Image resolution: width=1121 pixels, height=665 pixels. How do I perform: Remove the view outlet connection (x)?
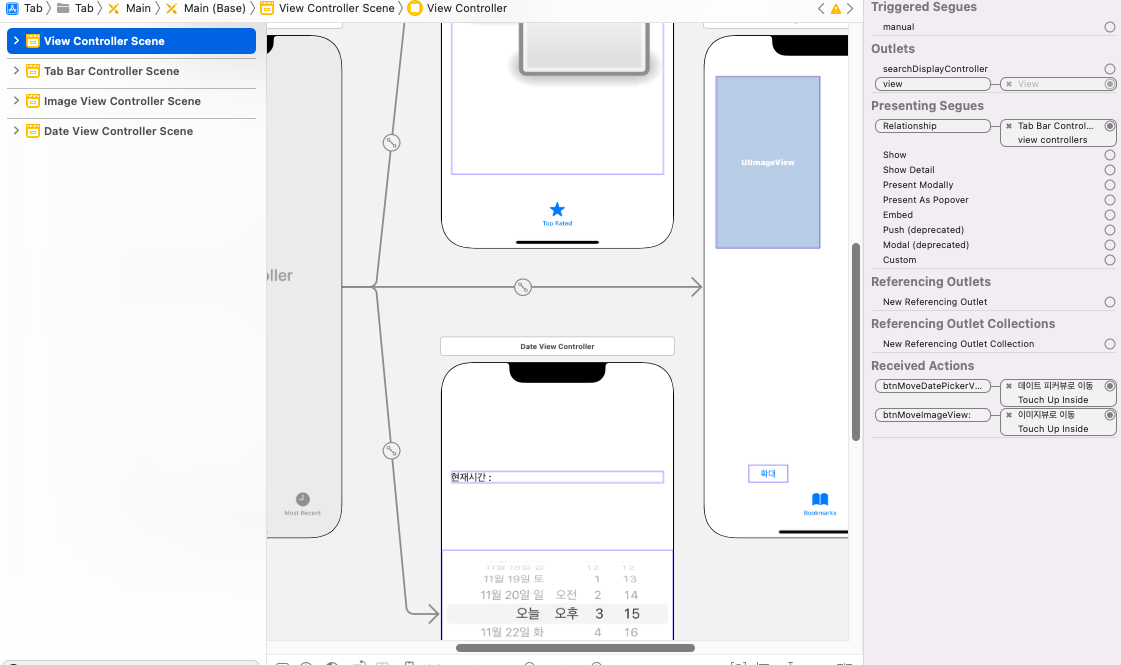tap(1009, 84)
